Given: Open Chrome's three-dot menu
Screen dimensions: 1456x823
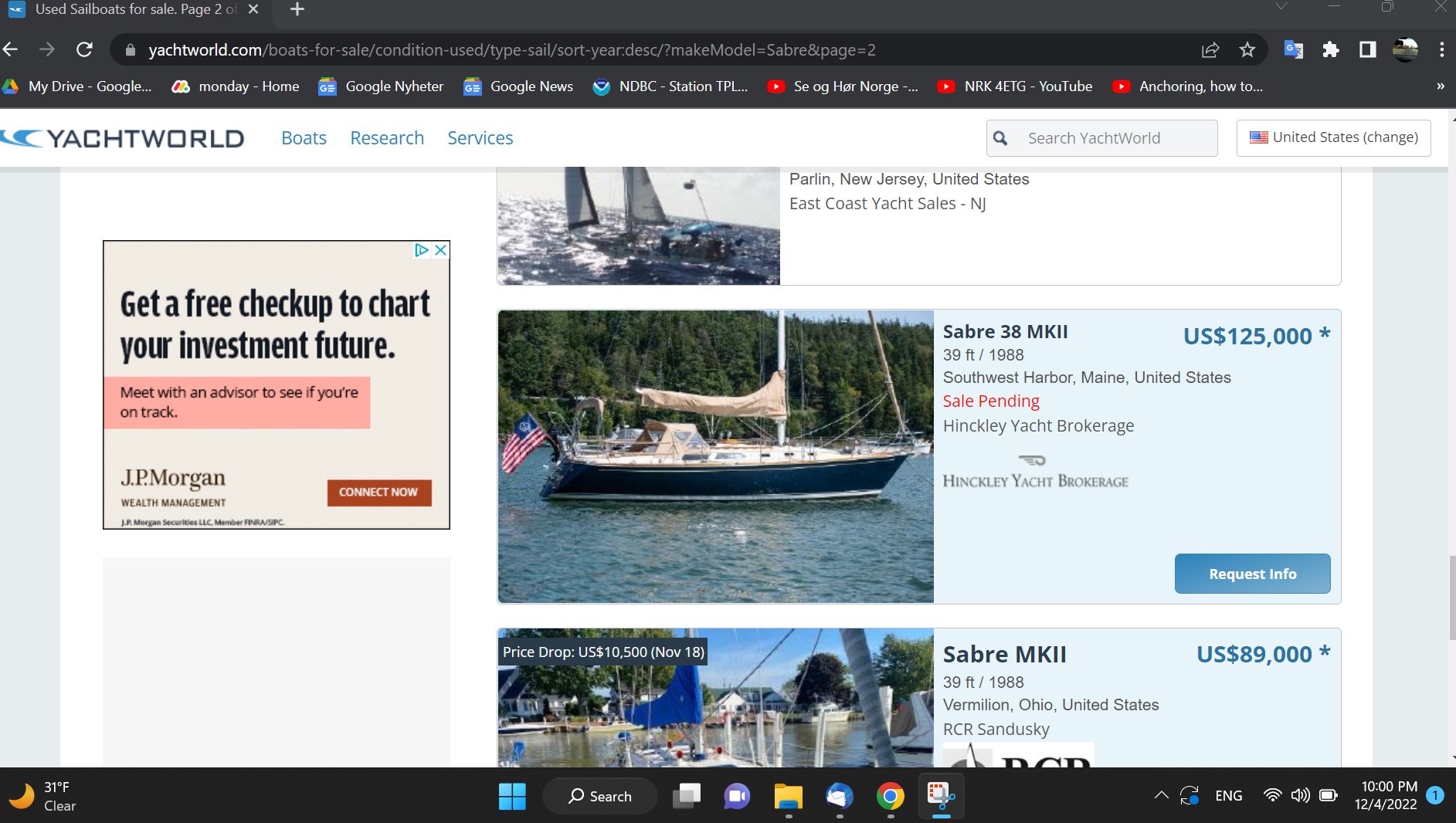Looking at the screenshot, I should coord(1441,50).
